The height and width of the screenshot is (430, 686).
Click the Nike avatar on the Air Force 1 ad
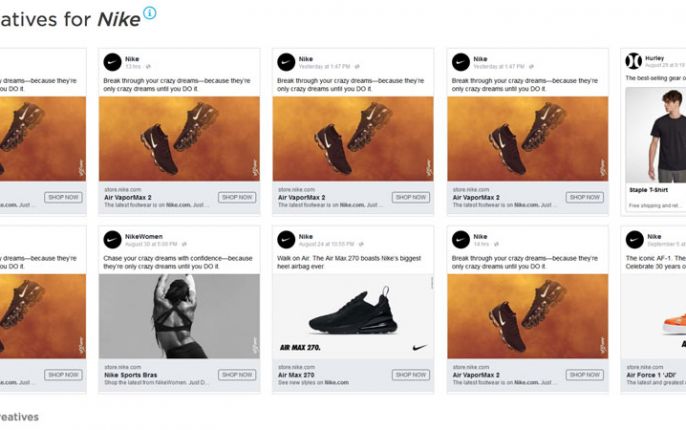[634, 240]
